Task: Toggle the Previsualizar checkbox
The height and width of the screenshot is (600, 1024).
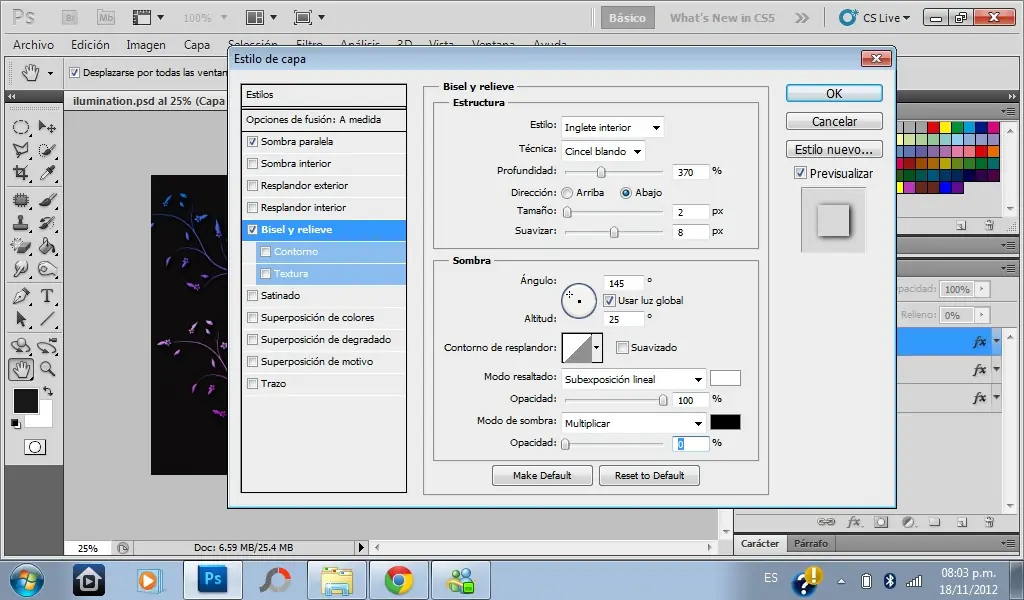Action: [800, 173]
